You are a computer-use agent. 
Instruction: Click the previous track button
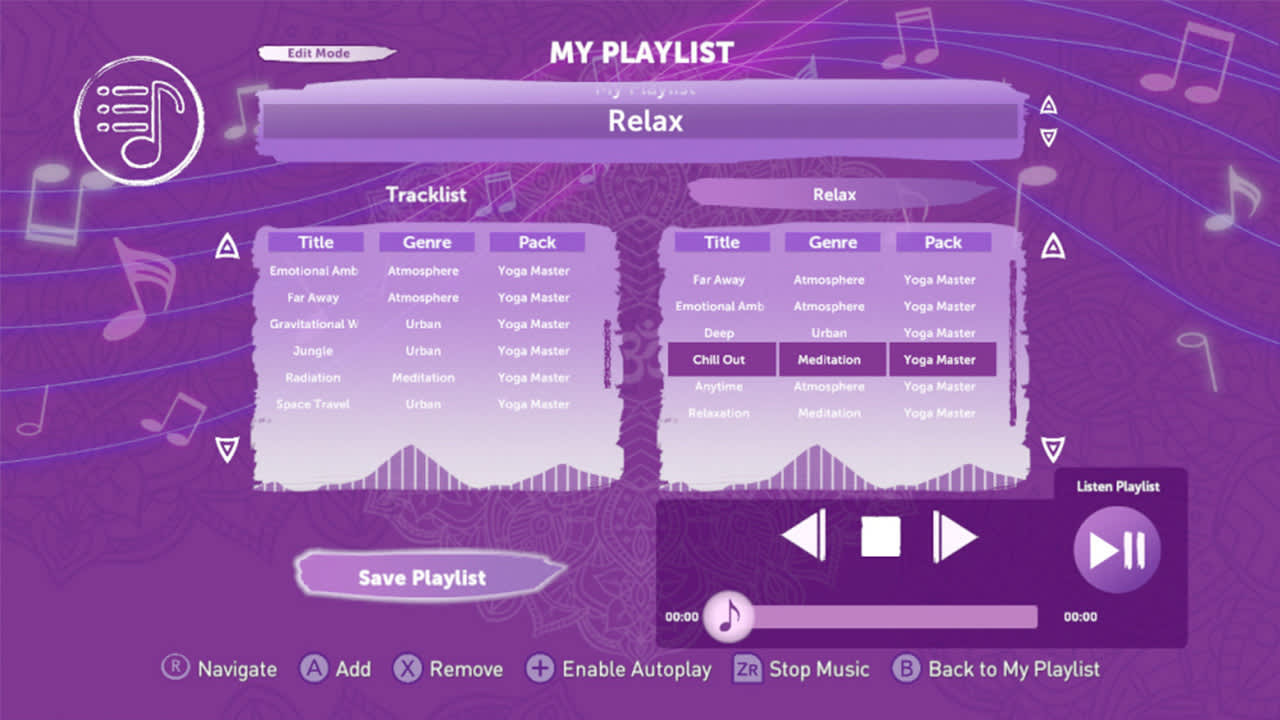[x=804, y=536]
